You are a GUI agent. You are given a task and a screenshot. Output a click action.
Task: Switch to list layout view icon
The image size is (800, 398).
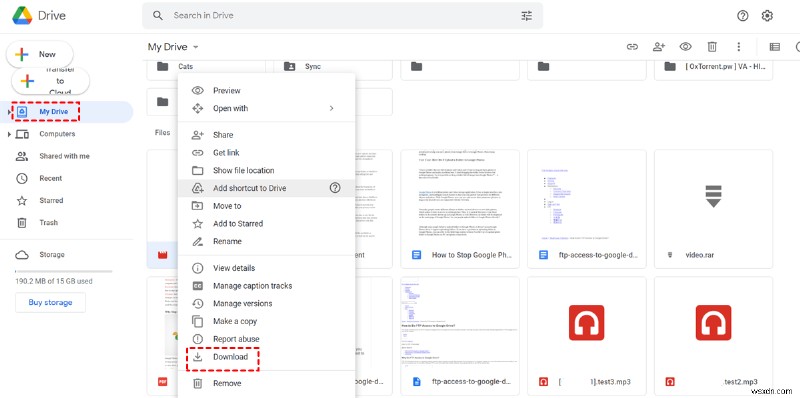(774, 47)
